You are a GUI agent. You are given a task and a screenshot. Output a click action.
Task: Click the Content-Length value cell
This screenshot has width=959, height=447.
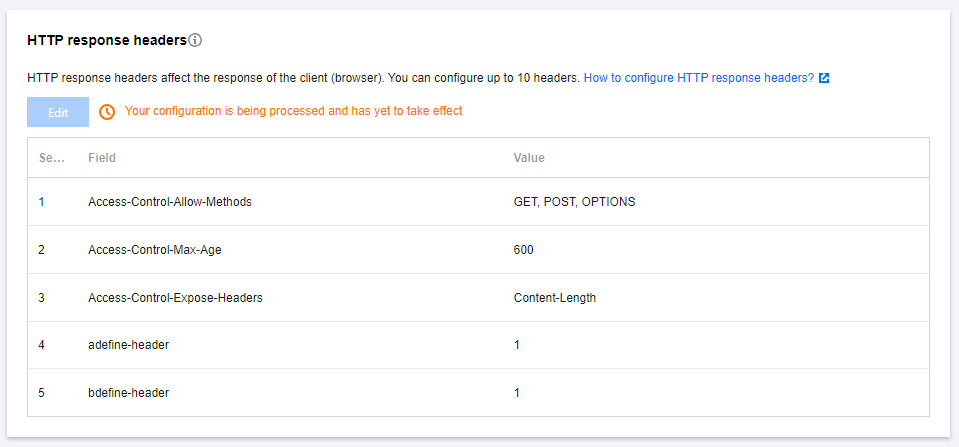pos(555,298)
